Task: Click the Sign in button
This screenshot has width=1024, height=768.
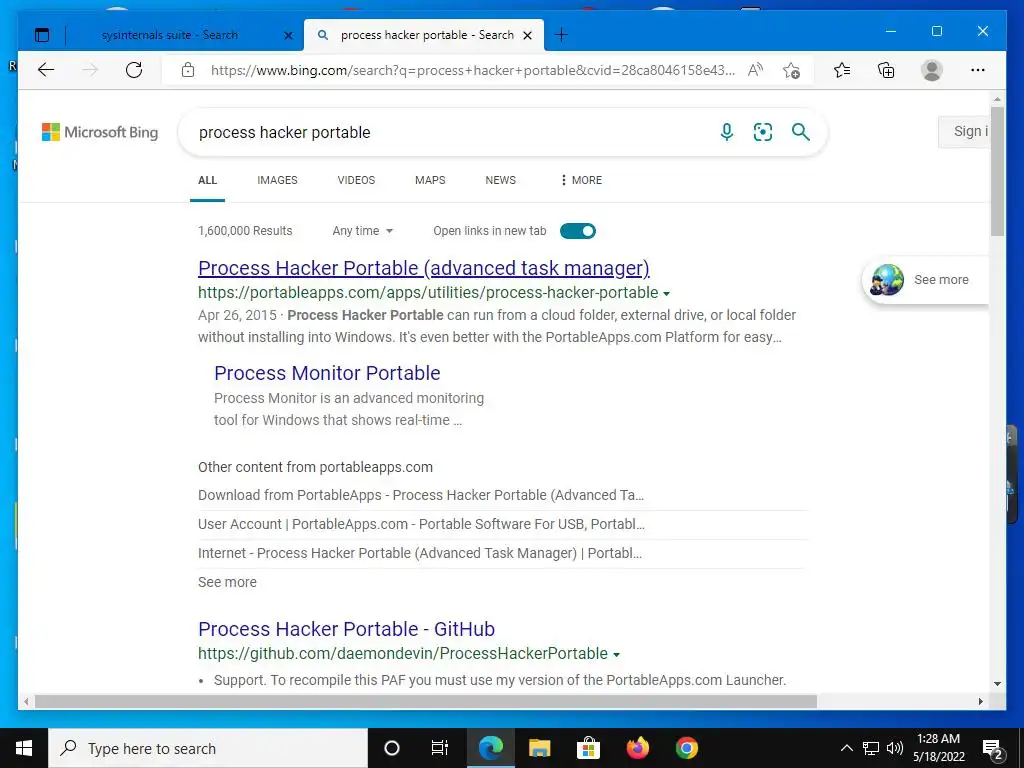Action: 964,131
